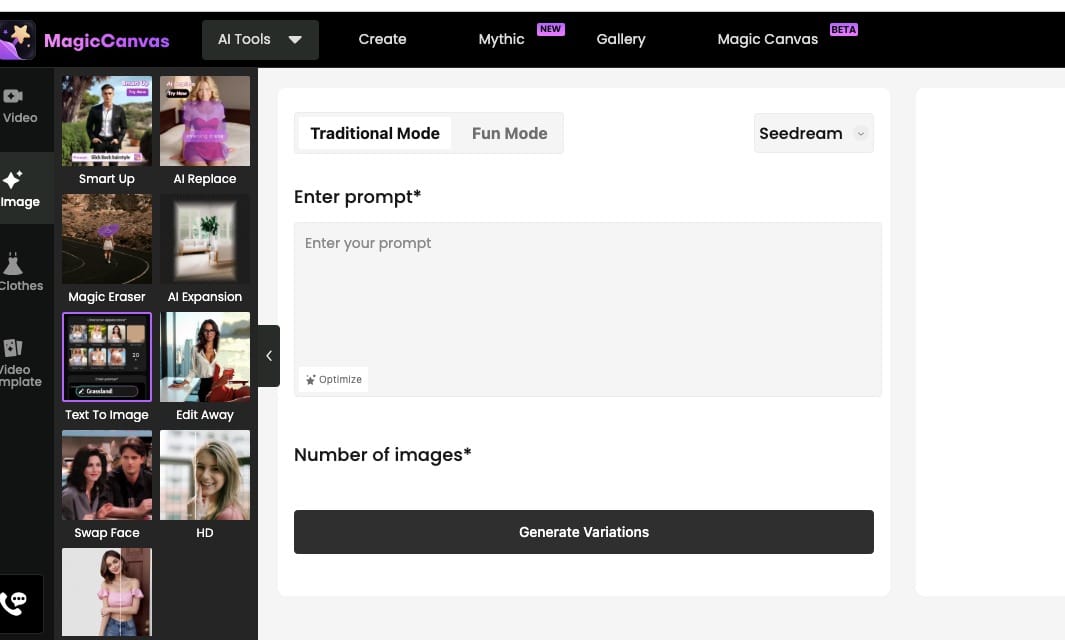
Task: Select the Video sidebar category
Action: [x=20, y=107]
